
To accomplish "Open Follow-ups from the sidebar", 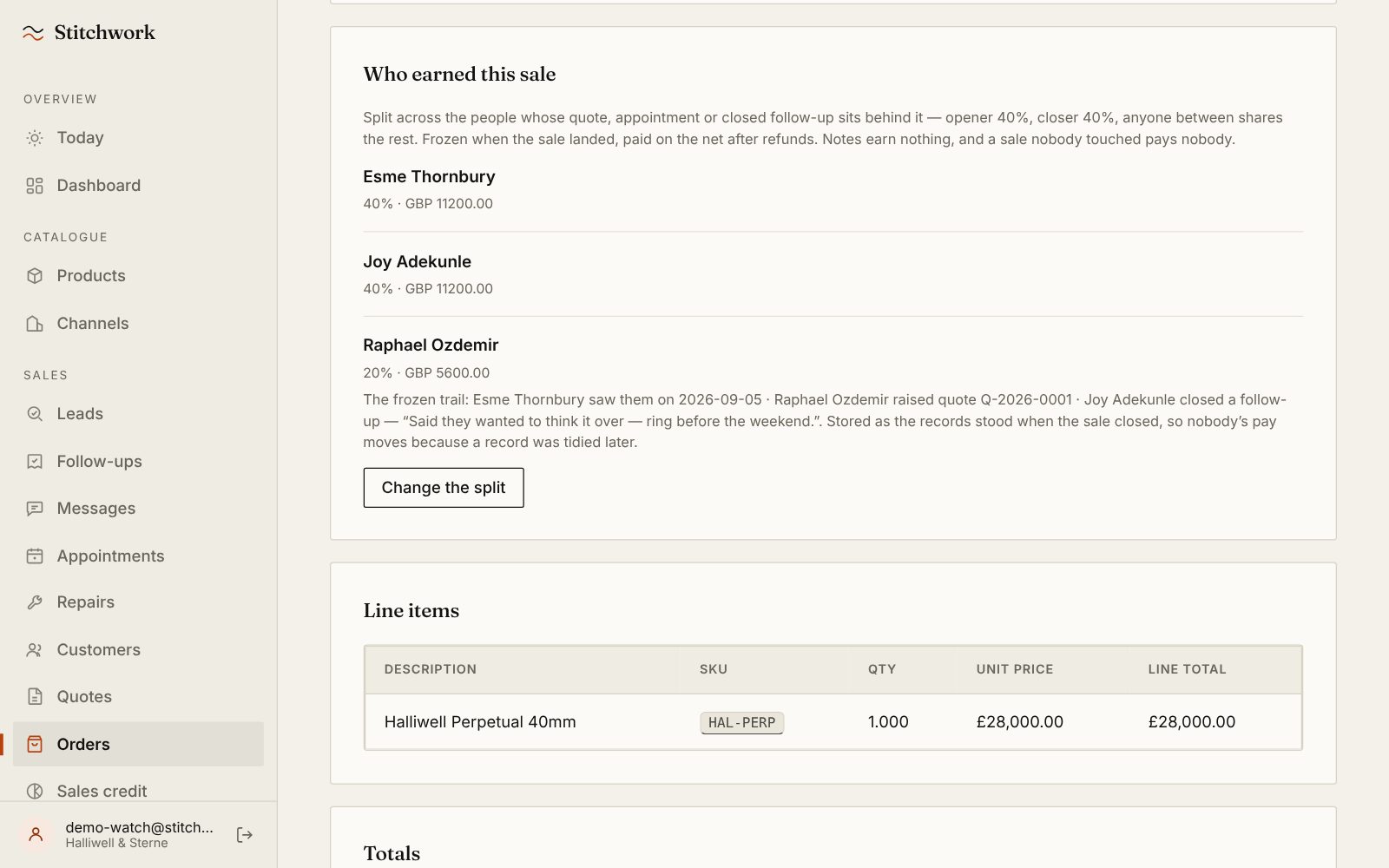I will coord(138,462).
